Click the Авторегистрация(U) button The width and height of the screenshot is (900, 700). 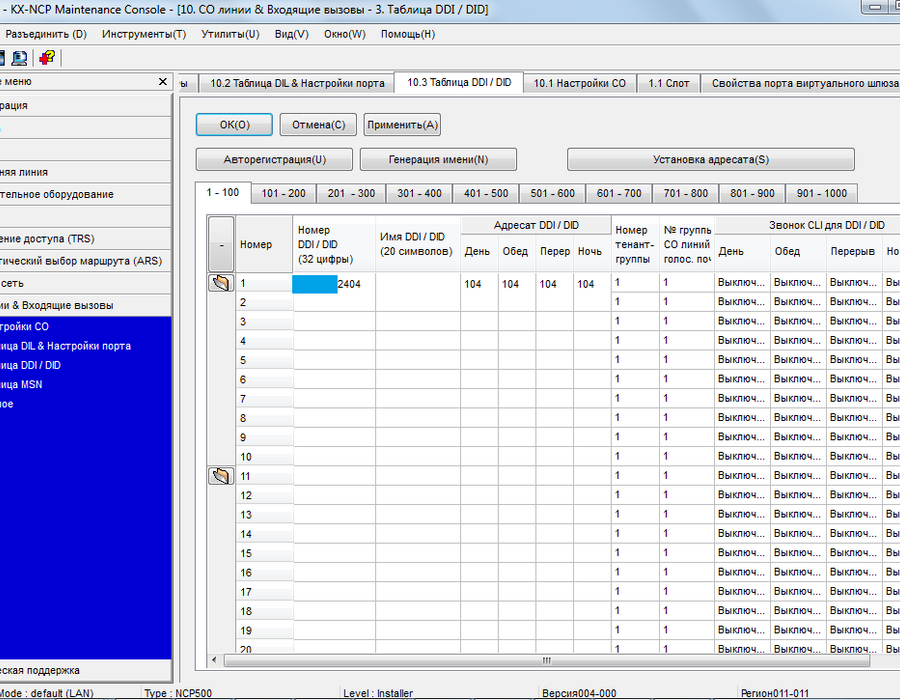pos(274,160)
